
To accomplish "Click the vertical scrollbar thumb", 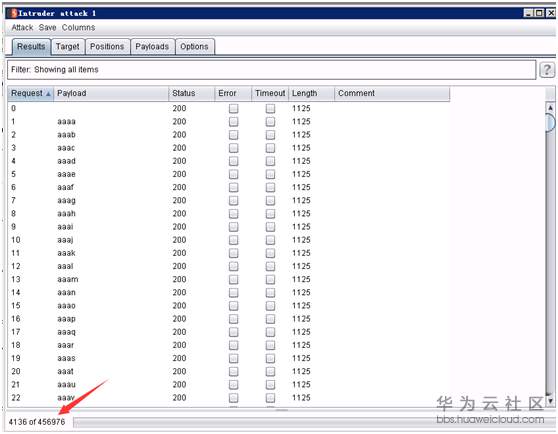I will coord(550,123).
